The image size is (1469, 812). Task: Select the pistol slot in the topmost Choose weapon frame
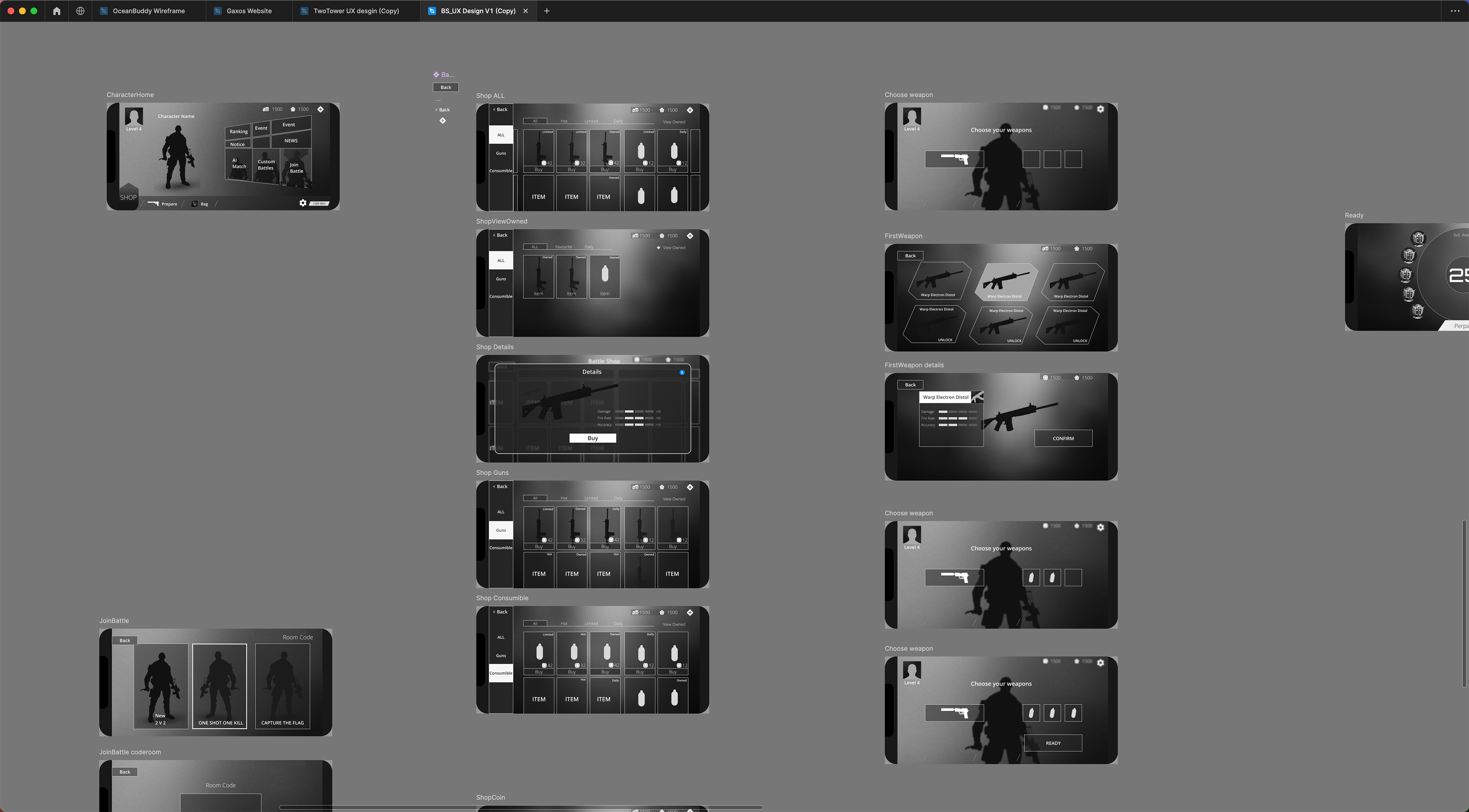coord(954,159)
